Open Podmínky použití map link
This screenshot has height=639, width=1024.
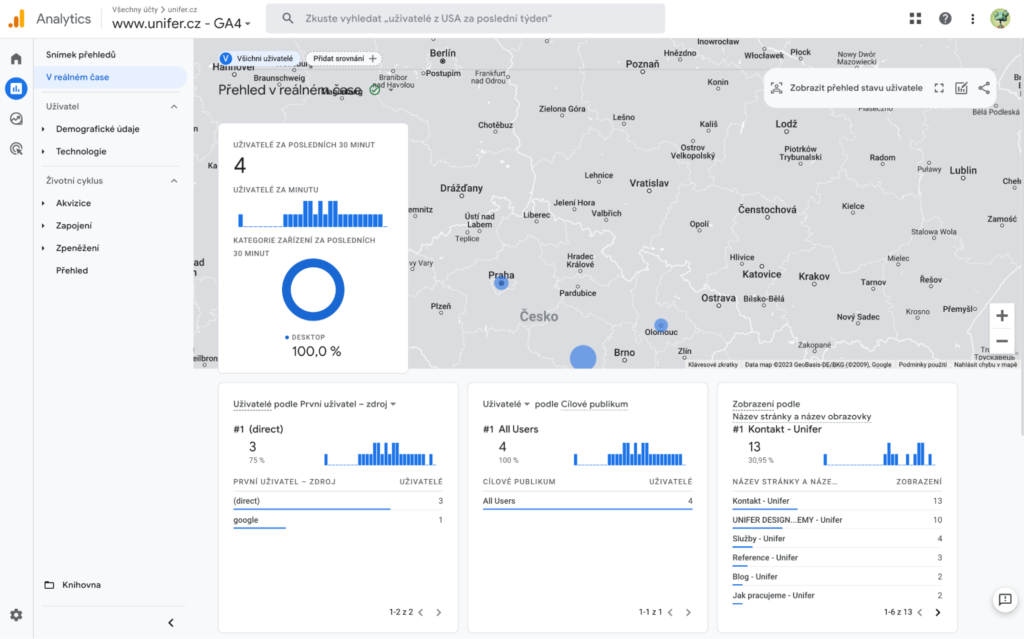[x=922, y=365]
